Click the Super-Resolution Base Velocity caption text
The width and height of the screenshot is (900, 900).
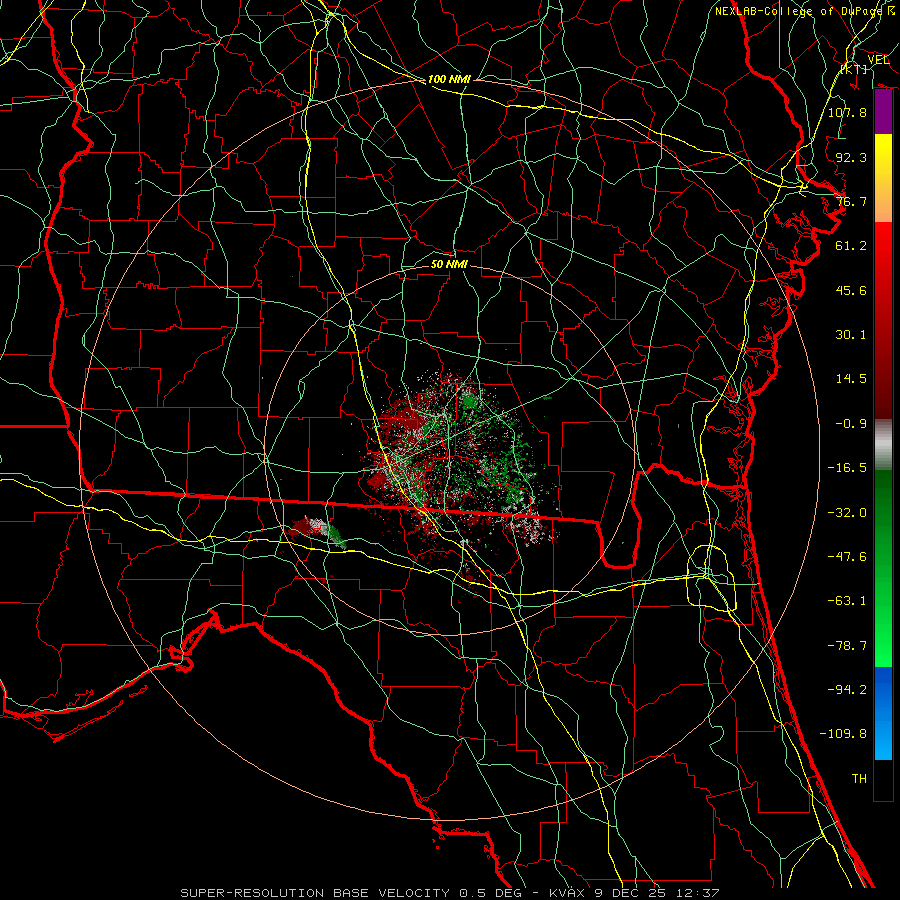pos(450,893)
